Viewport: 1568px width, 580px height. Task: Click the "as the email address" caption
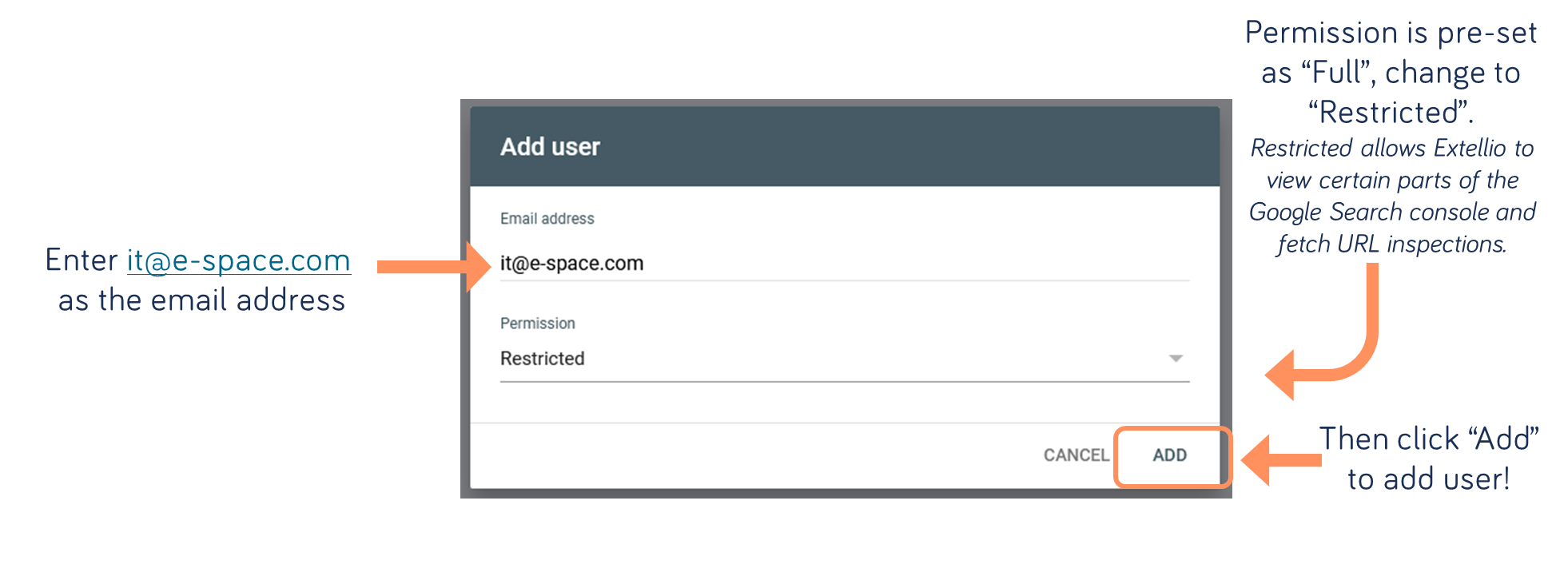pos(201,300)
